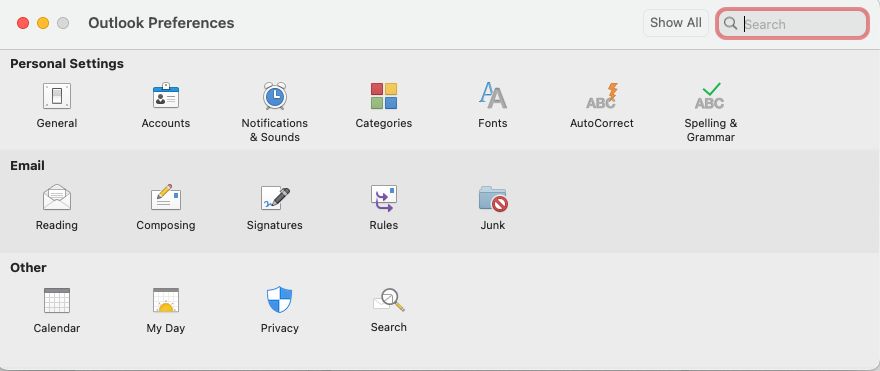Open Junk email settings

tap(493, 199)
